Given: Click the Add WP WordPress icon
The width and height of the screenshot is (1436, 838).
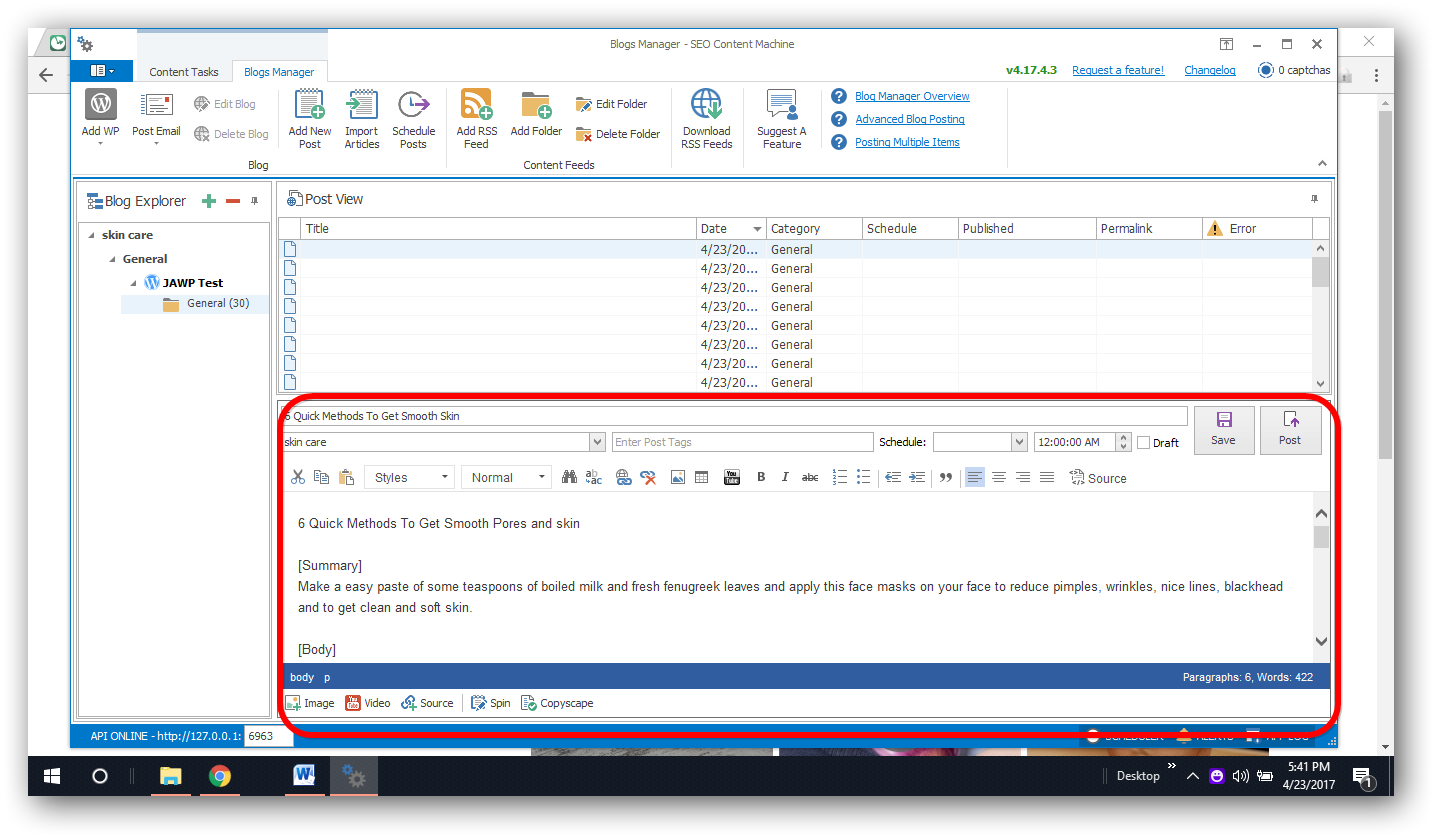Looking at the screenshot, I should [100, 105].
